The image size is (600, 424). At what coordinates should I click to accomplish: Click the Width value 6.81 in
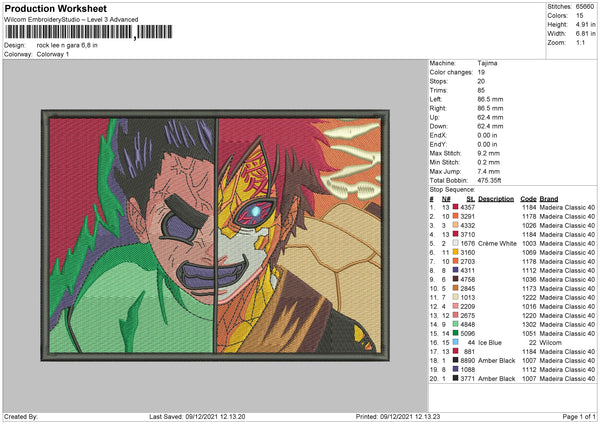click(x=585, y=34)
